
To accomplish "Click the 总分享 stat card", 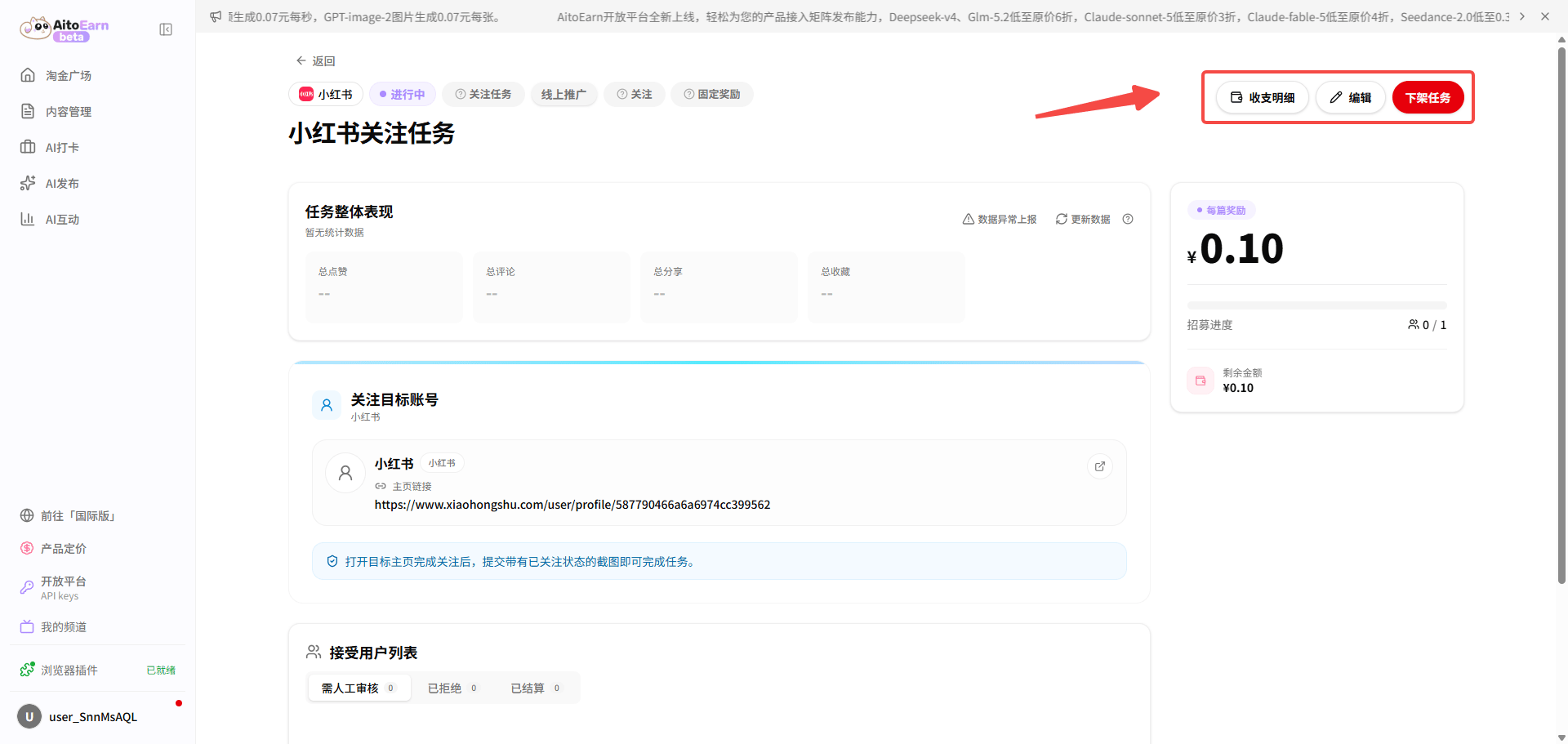I will click(x=719, y=287).
